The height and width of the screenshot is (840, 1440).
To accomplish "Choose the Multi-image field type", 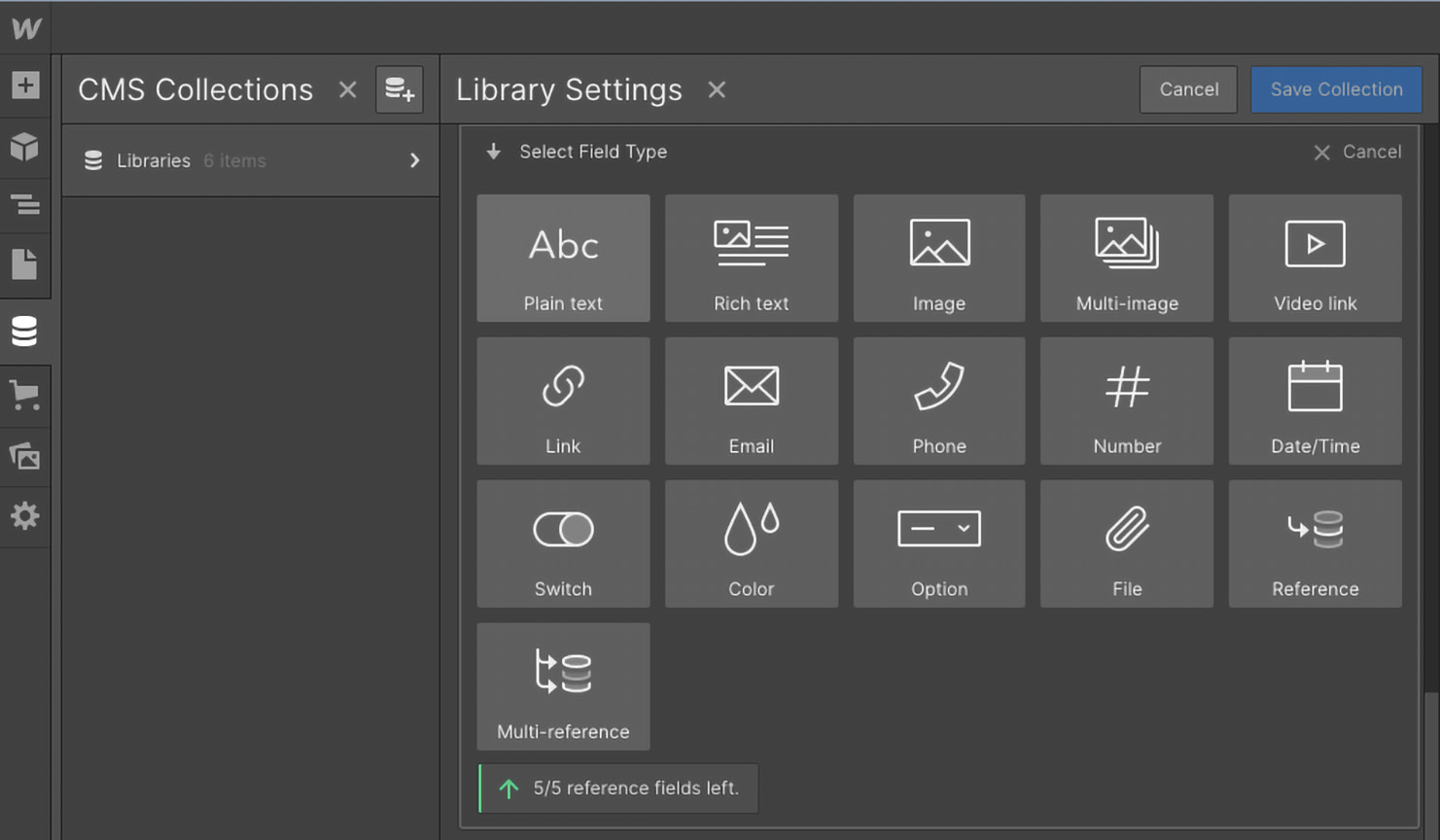I will pyautogui.click(x=1126, y=258).
